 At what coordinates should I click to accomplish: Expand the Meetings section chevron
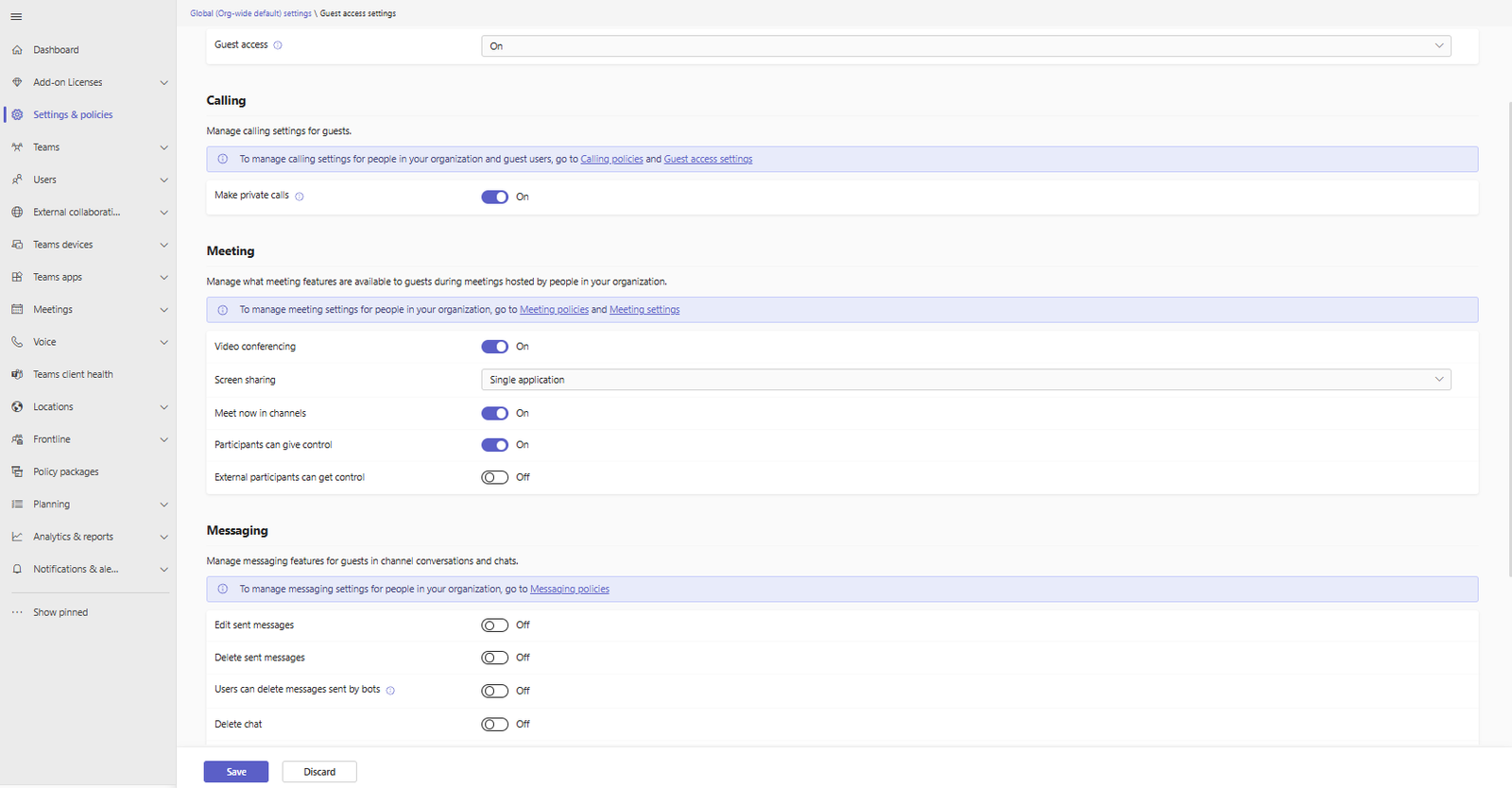(164, 310)
